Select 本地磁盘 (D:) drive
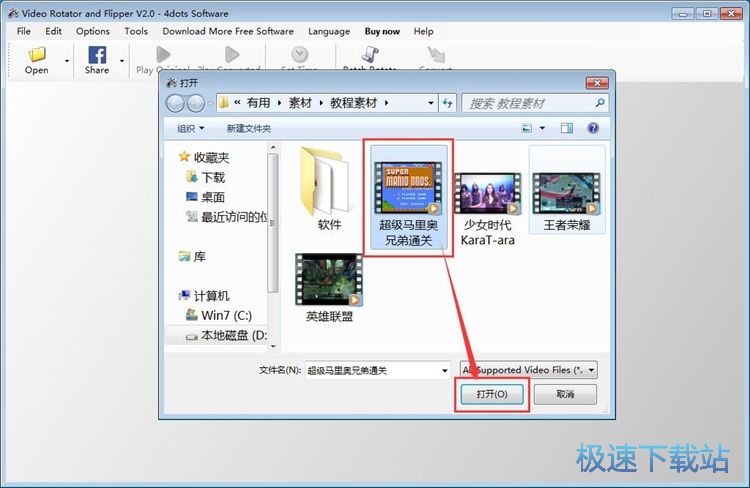 [227, 335]
